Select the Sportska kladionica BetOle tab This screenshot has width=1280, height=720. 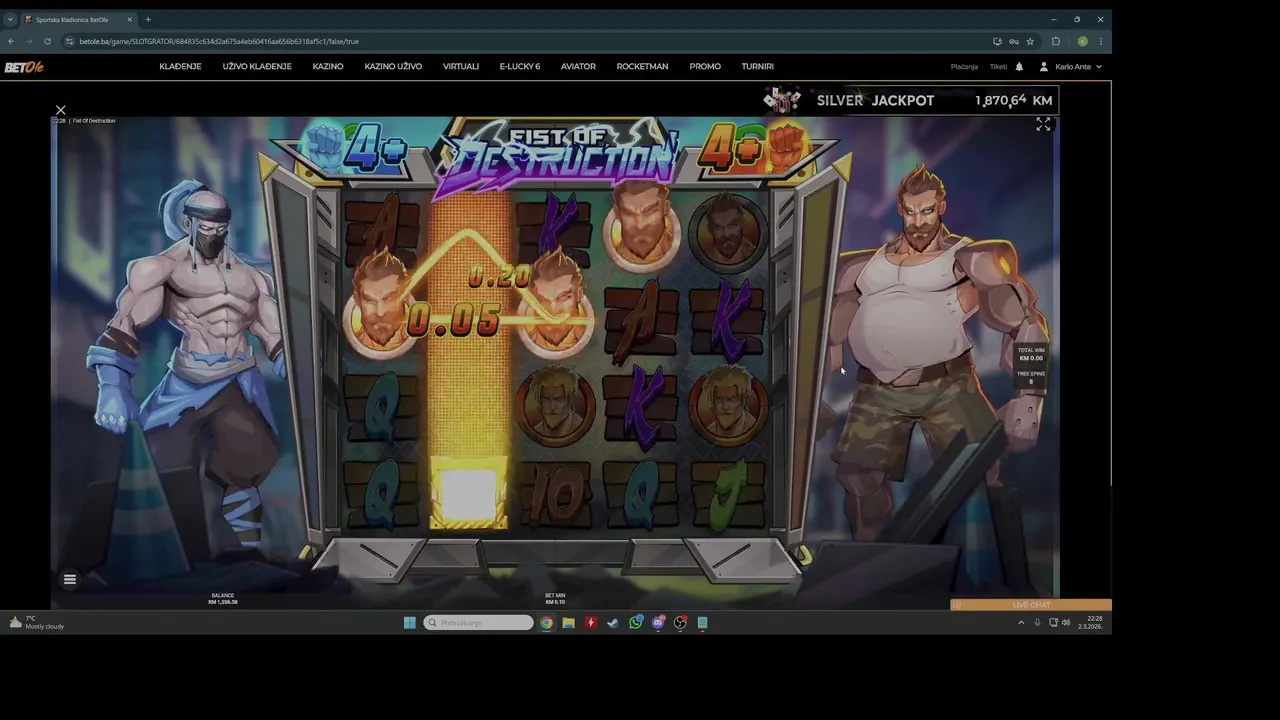(78, 19)
